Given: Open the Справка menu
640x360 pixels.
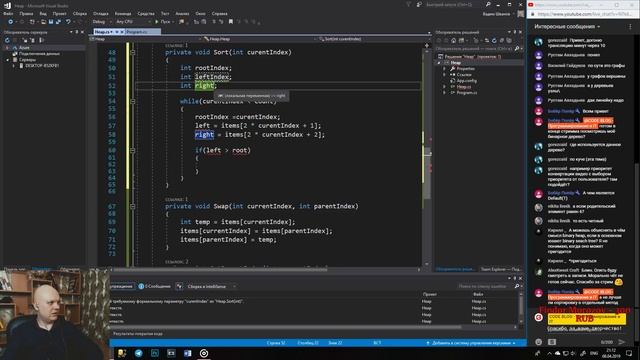Looking at the screenshot, I should (x=220, y=13).
